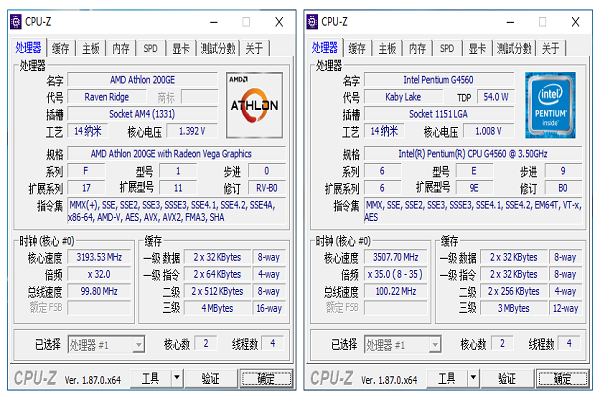Click 2 x 256 KBytes level 2 cache value

tap(514, 291)
